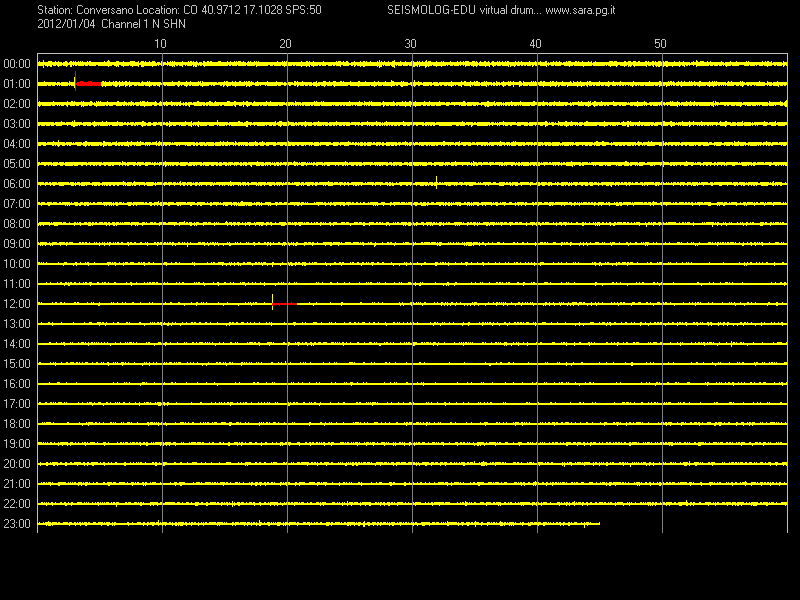
Task: Click the 17:00 hour label
Action: [17, 404]
